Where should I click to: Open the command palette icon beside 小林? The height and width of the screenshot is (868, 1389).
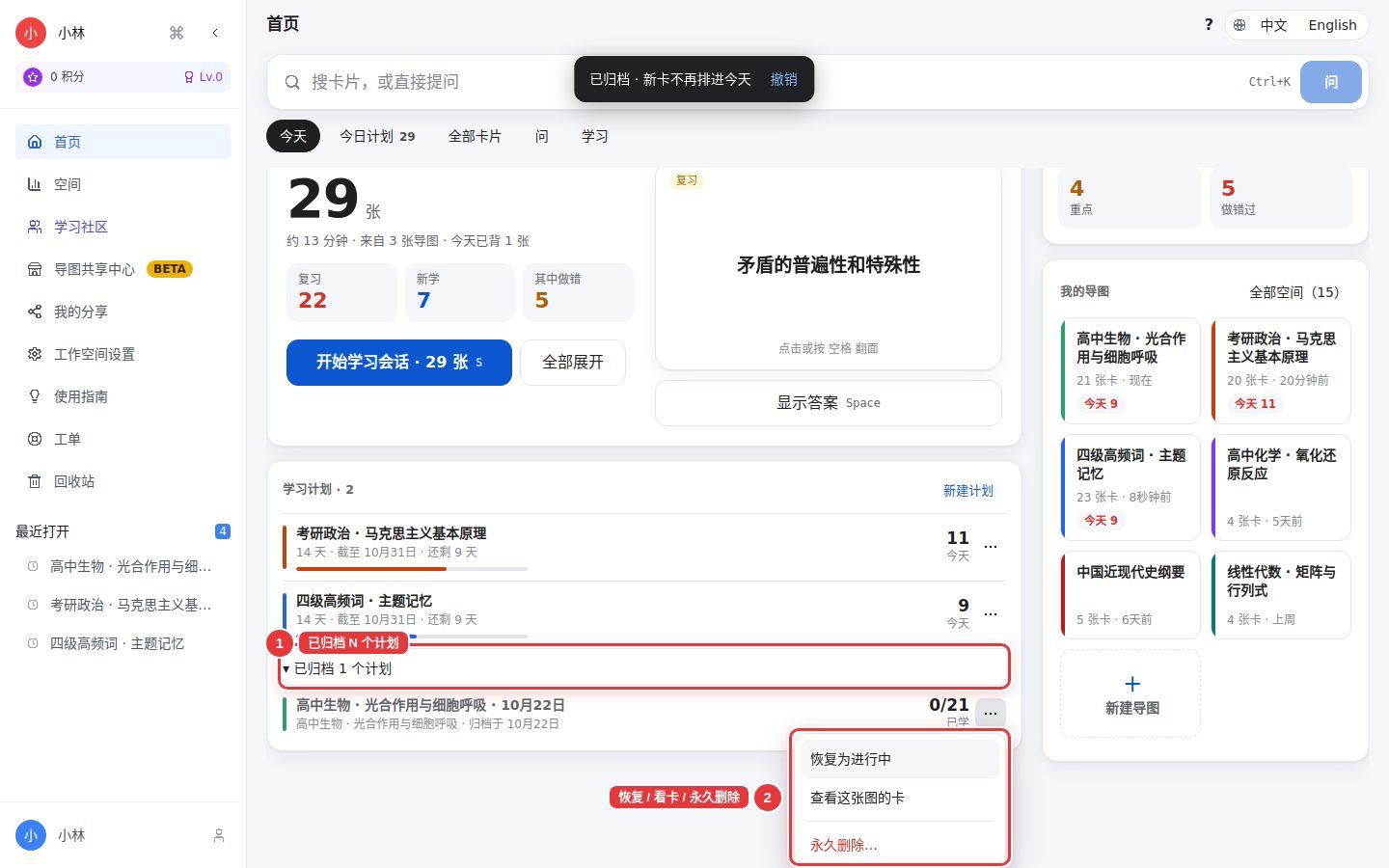coord(176,33)
